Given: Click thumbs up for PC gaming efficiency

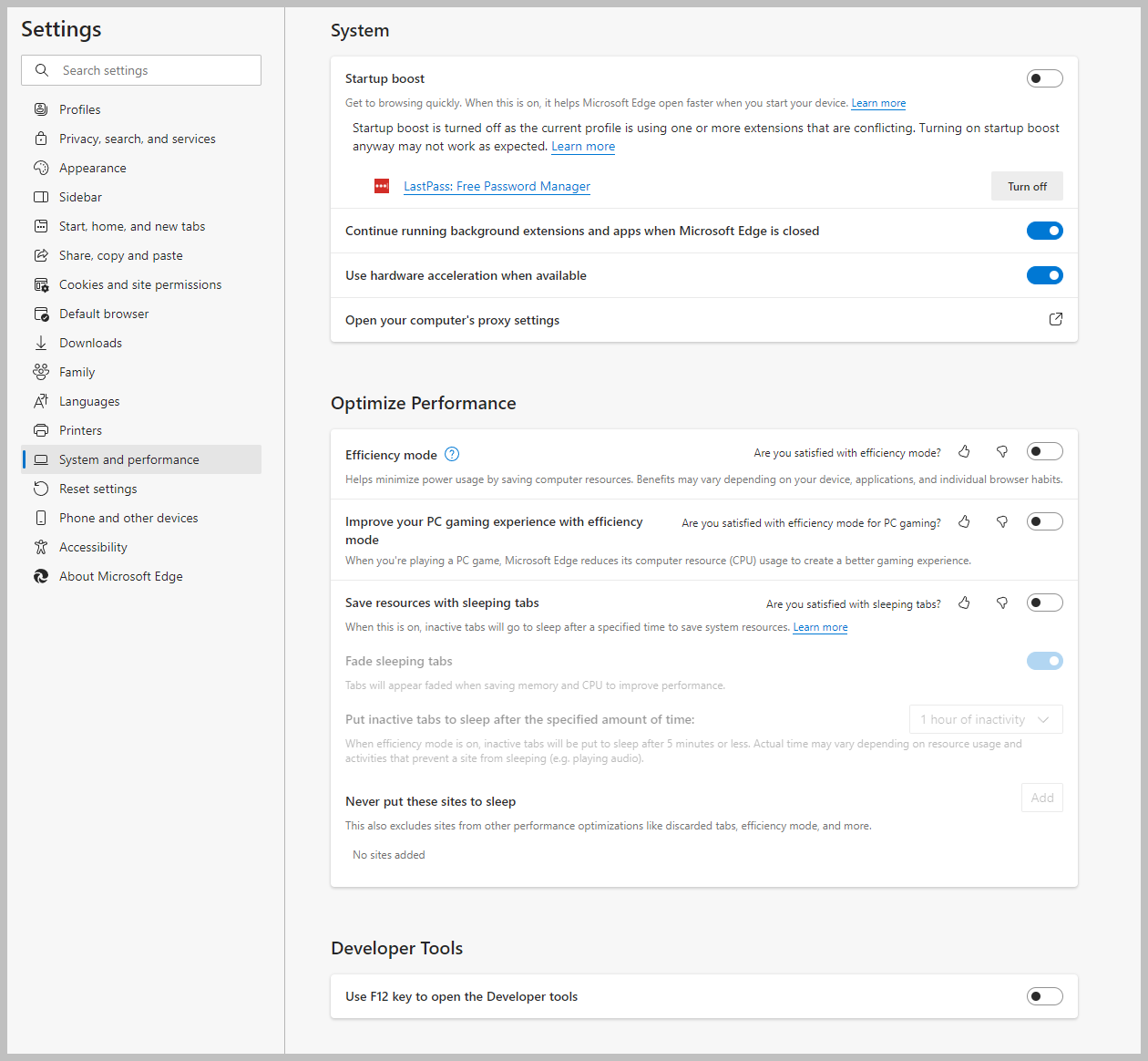Looking at the screenshot, I should pos(964,522).
